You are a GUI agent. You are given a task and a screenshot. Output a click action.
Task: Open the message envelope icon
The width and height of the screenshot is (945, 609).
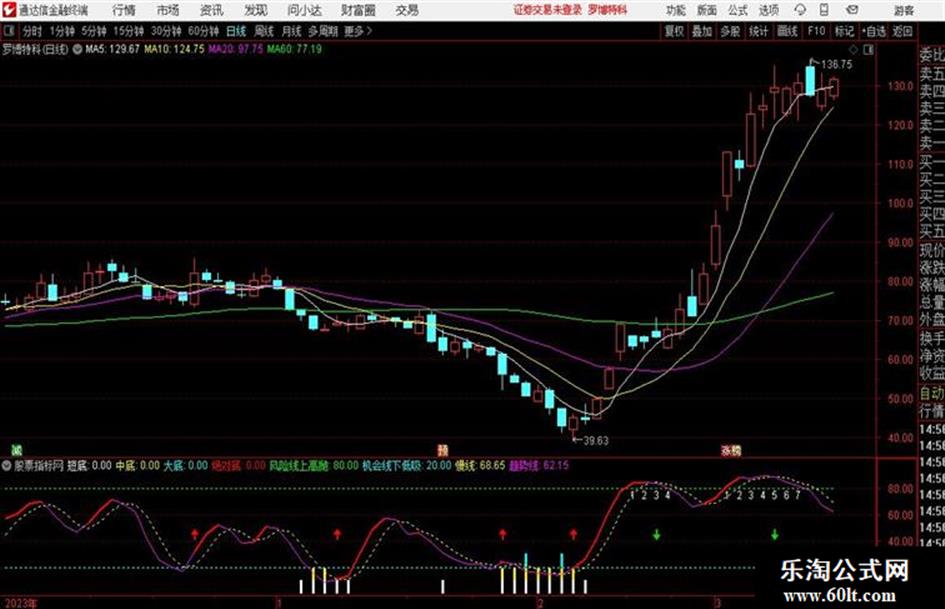click(852, 10)
